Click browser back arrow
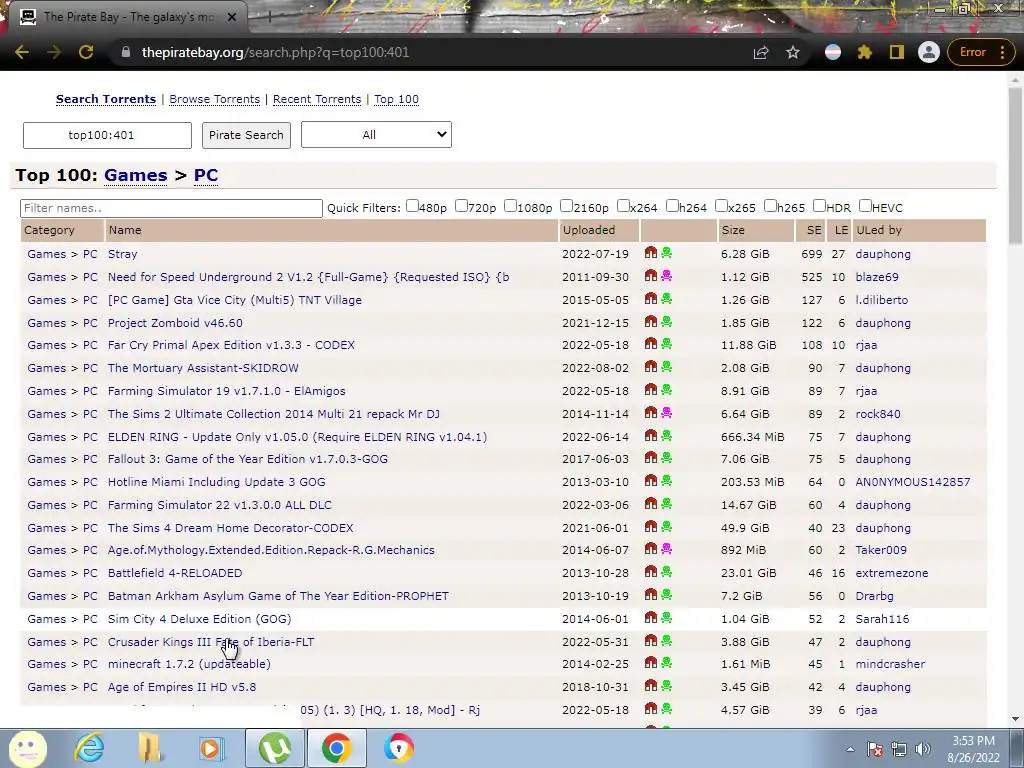The height and width of the screenshot is (768, 1024). coord(22,52)
